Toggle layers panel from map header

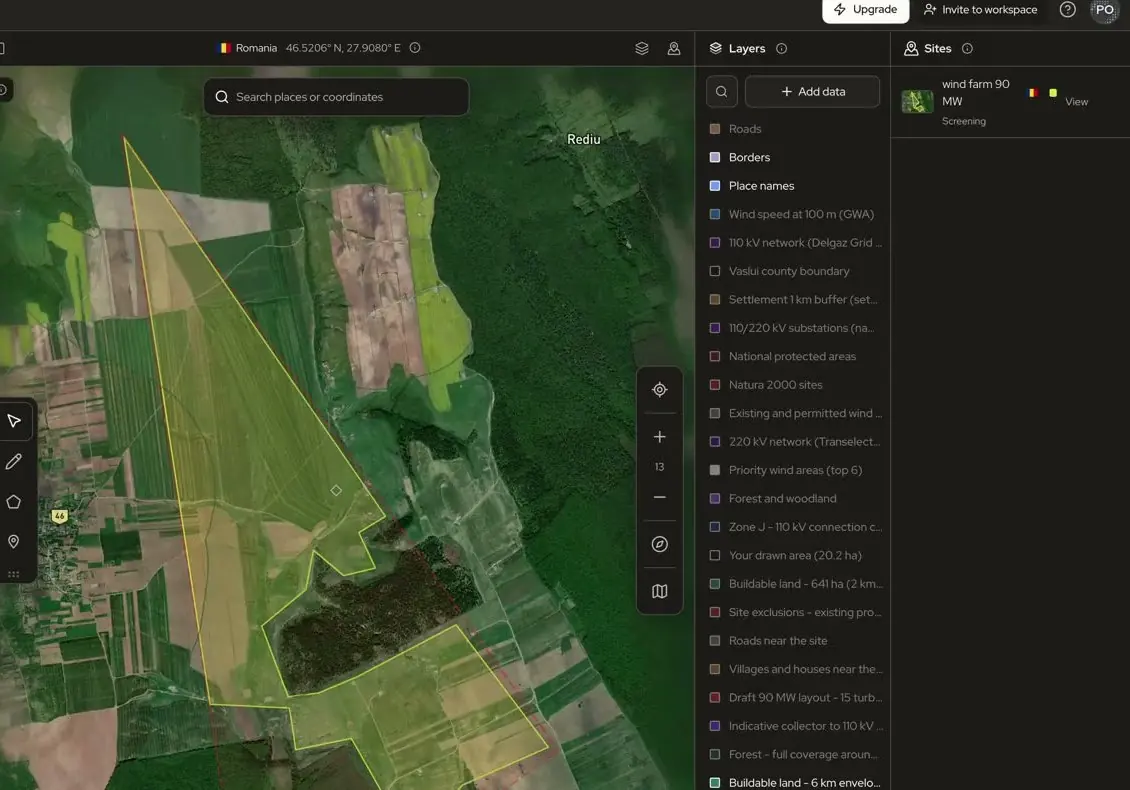(x=642, y=48)
